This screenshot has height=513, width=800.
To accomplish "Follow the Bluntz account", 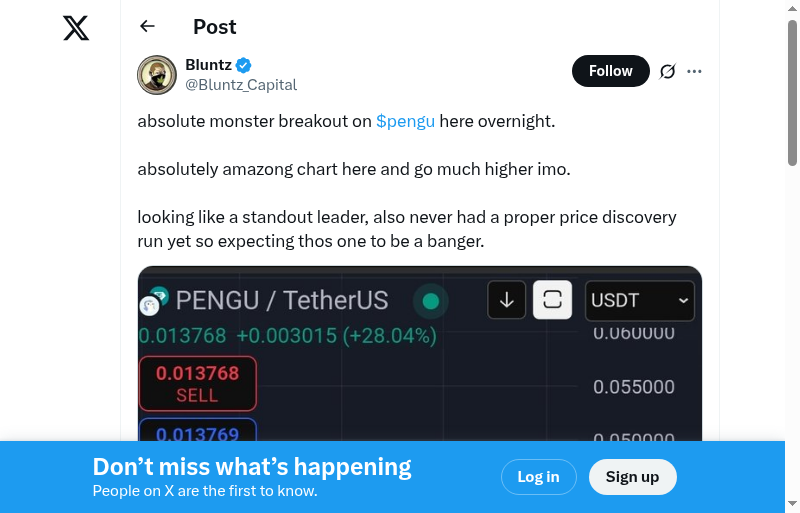I will (610, 71).
